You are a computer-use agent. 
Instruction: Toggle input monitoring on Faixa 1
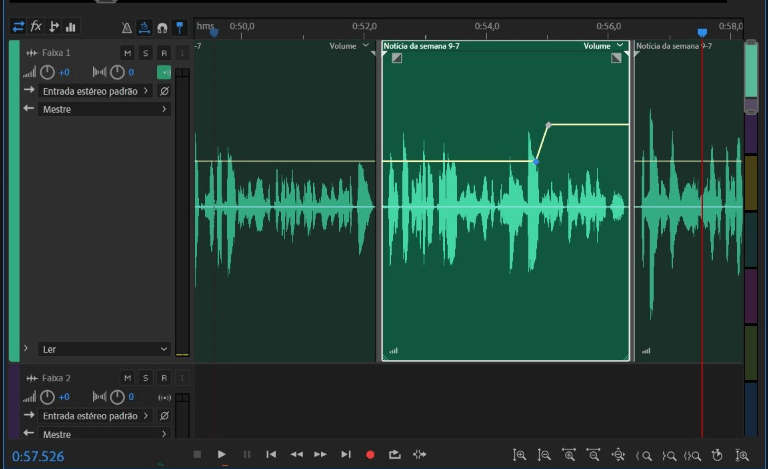pos(182,53)
